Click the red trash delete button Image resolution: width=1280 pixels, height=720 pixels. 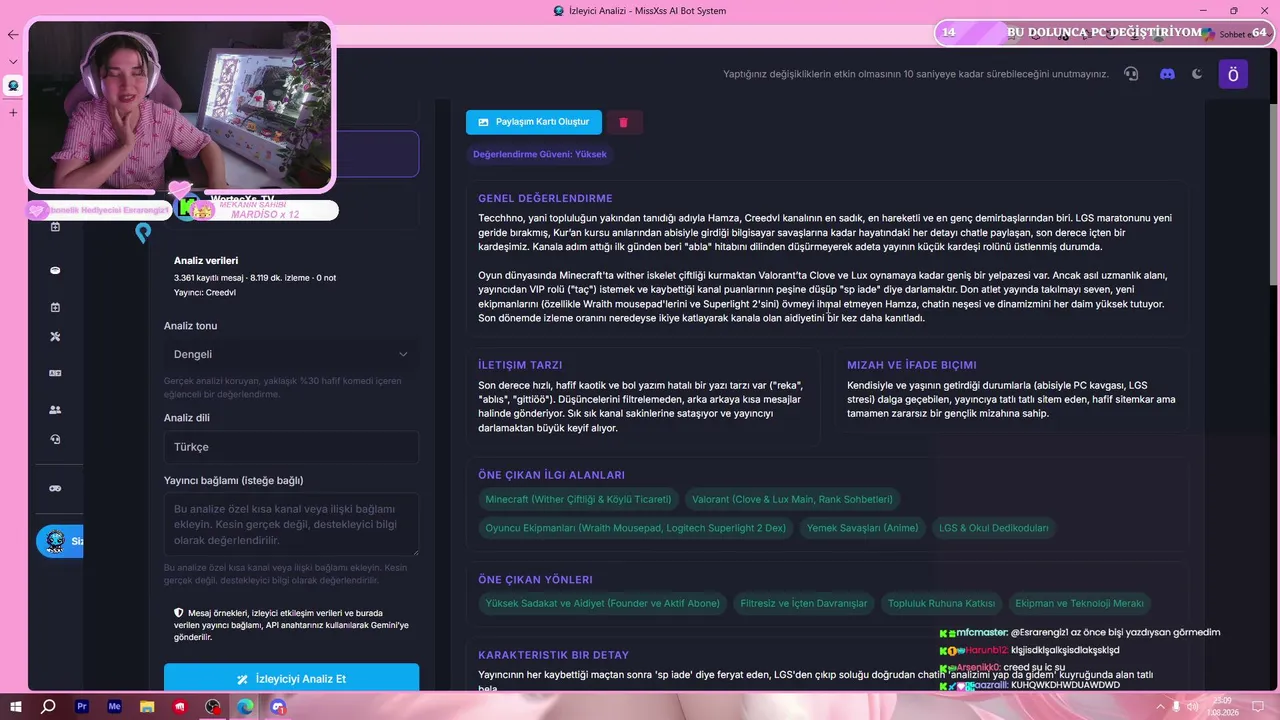point(623,122)
